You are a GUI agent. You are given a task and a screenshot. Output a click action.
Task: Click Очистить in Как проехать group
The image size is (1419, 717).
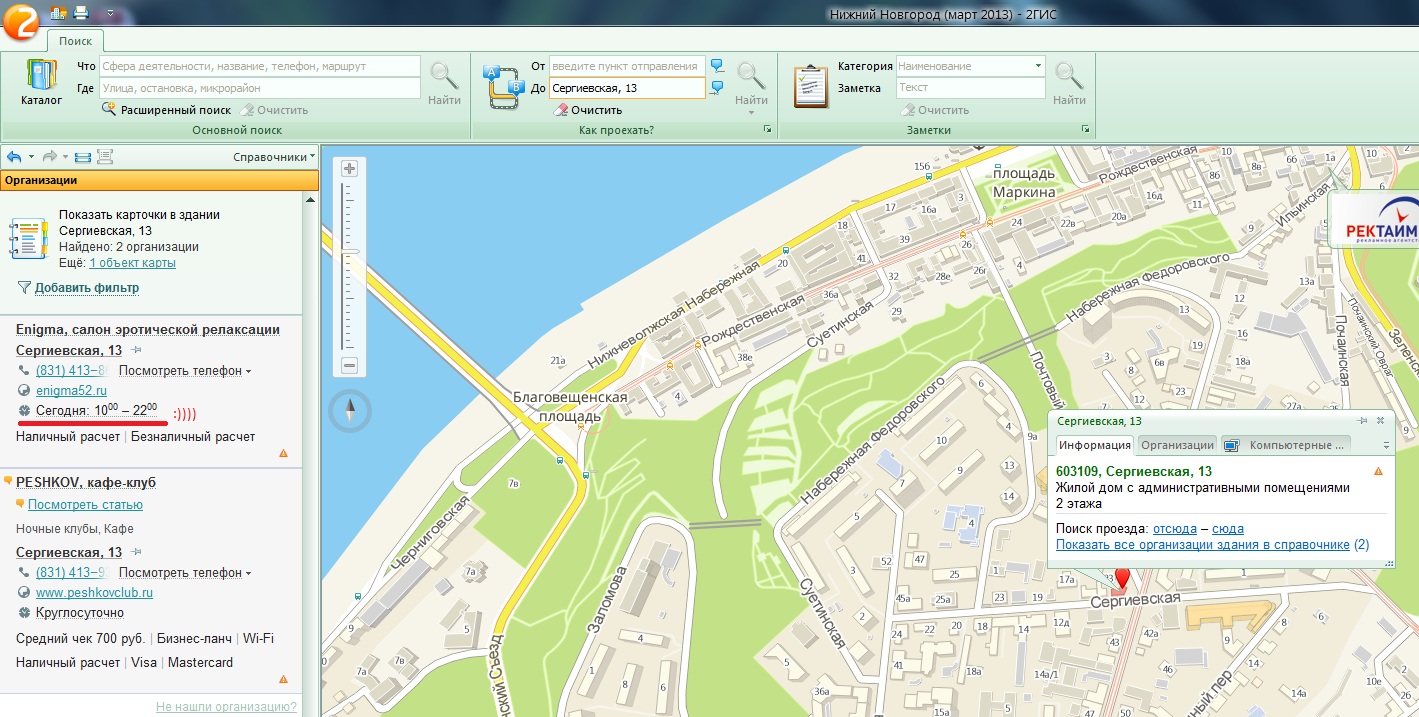click(x=589, y=110)
